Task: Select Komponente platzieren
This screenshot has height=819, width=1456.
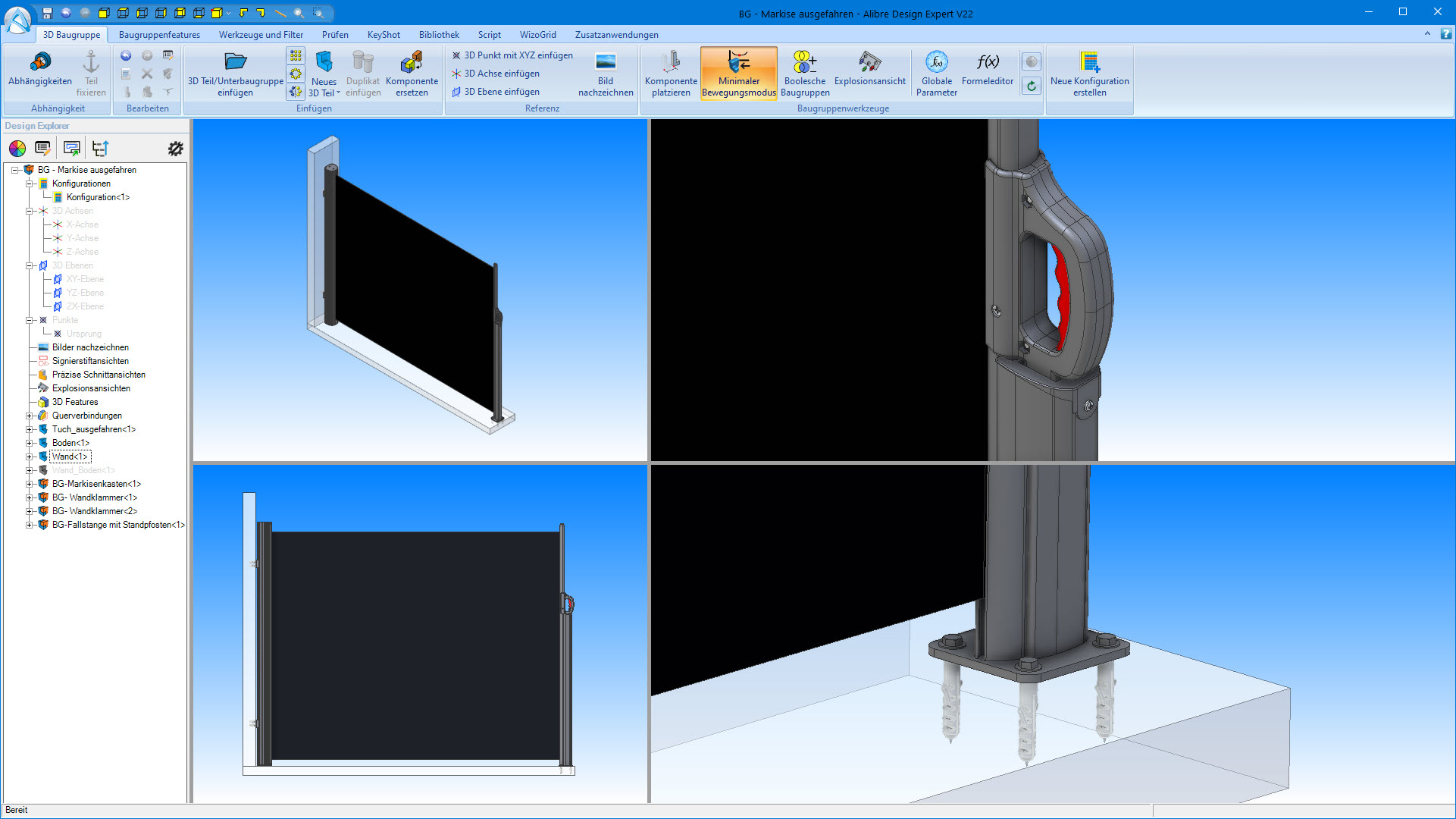Action: click(x=670, y=72)
